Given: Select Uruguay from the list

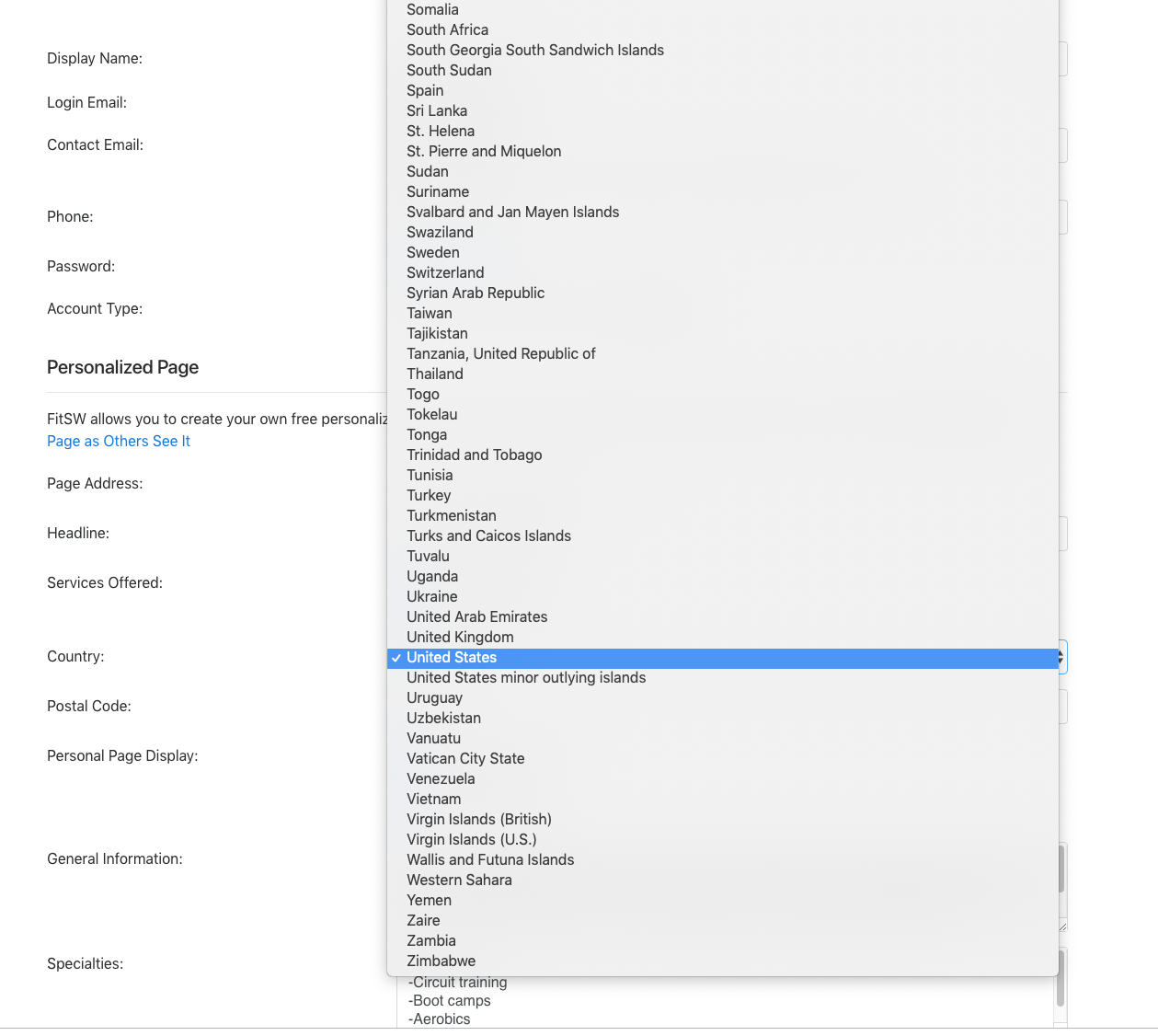Looking at the screenshot, I should click(723, 698).
